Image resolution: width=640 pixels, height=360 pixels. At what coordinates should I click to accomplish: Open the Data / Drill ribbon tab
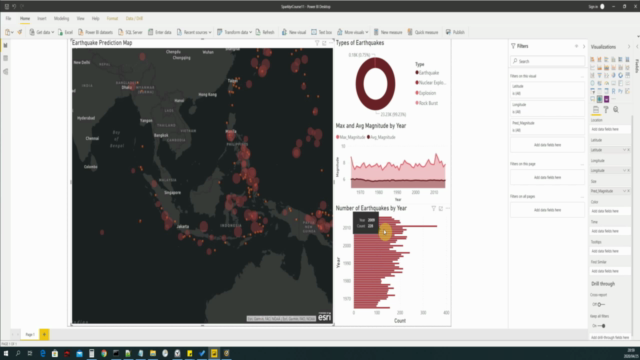click(134, 18)
